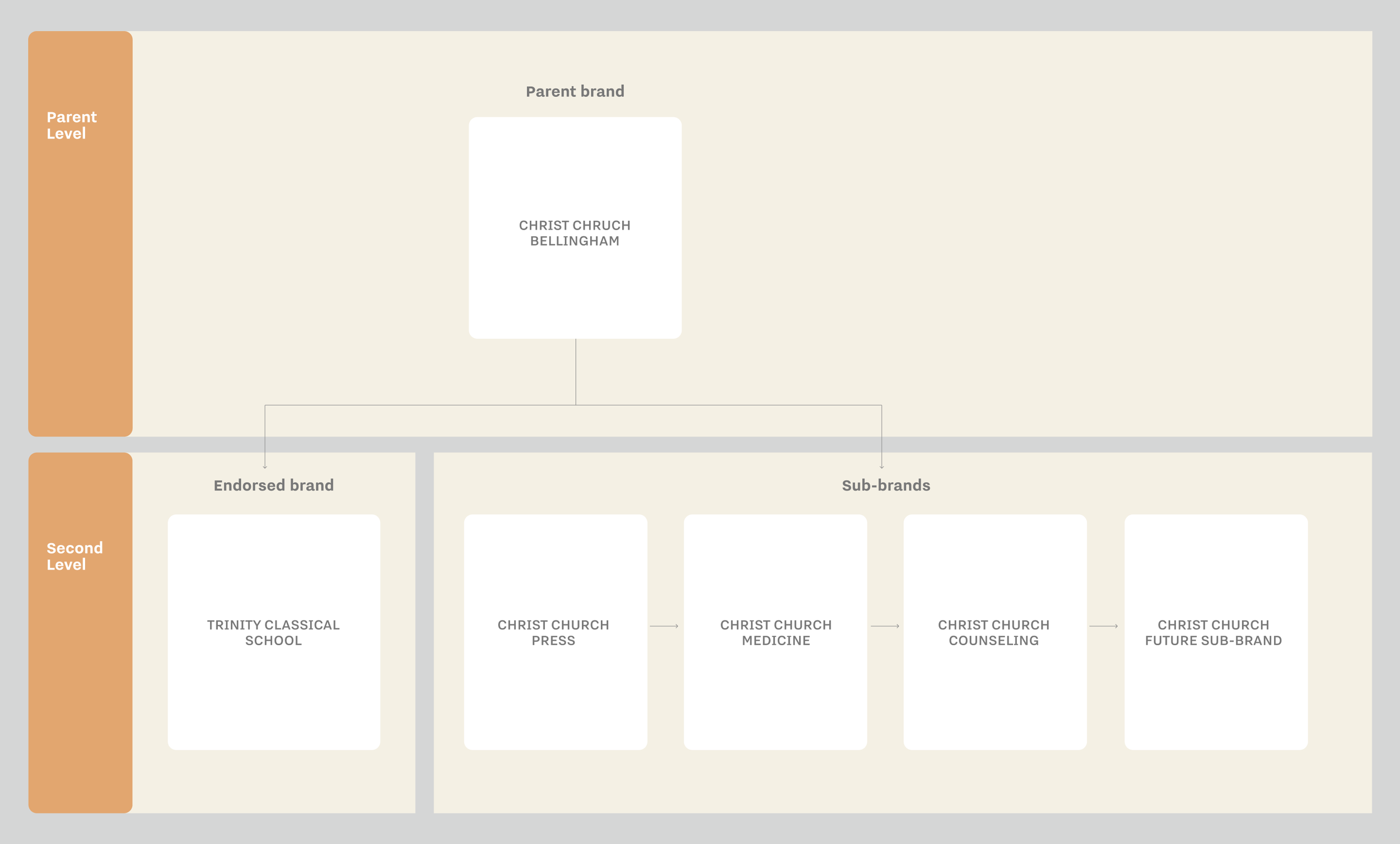1400x844 pixels.
Task: Select the Christ Church Future Sub-Brand card
Action: 1215,632
